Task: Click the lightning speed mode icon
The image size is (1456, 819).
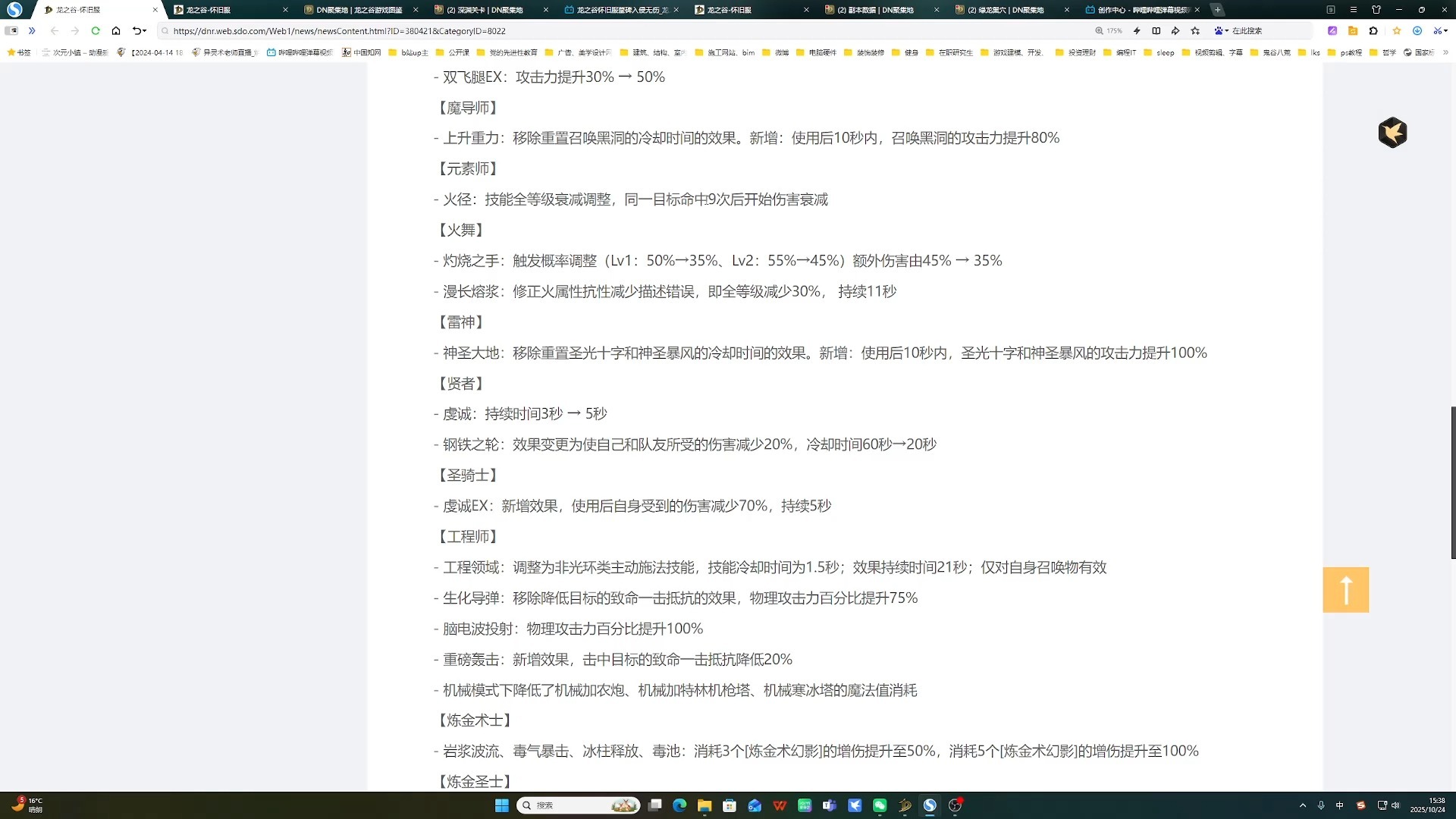Action: pyautogui.click(x=1137, y=31)
